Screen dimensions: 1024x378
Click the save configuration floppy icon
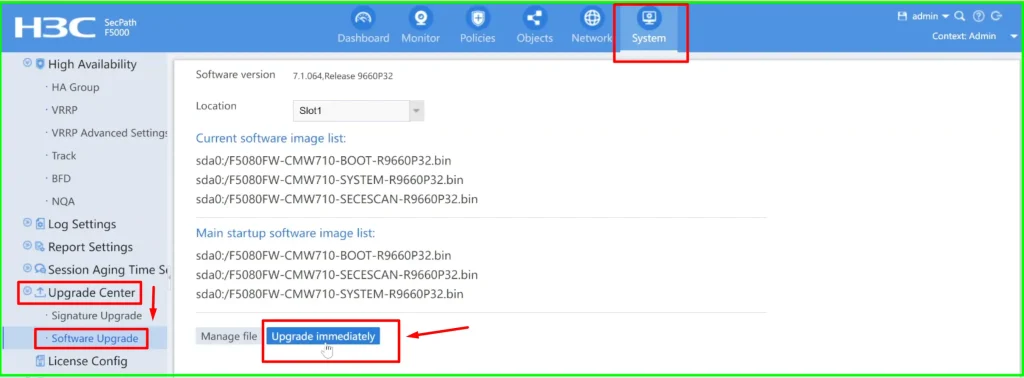click(903, 16)
